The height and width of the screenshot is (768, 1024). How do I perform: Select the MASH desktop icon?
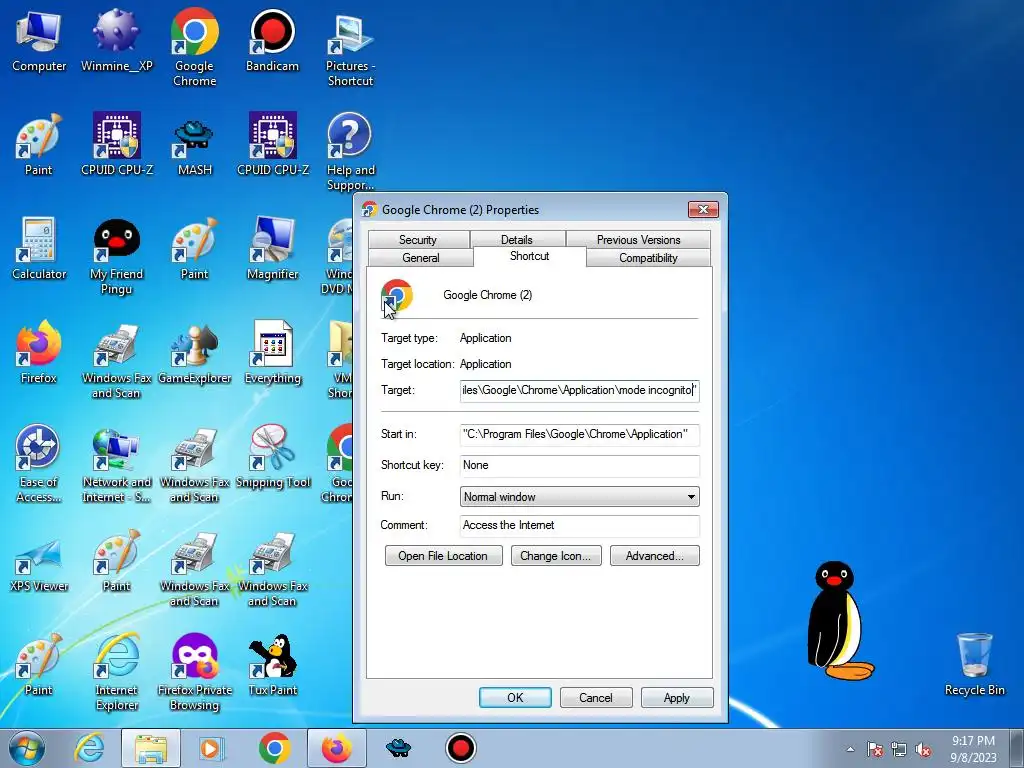click(x=194, y=146)
